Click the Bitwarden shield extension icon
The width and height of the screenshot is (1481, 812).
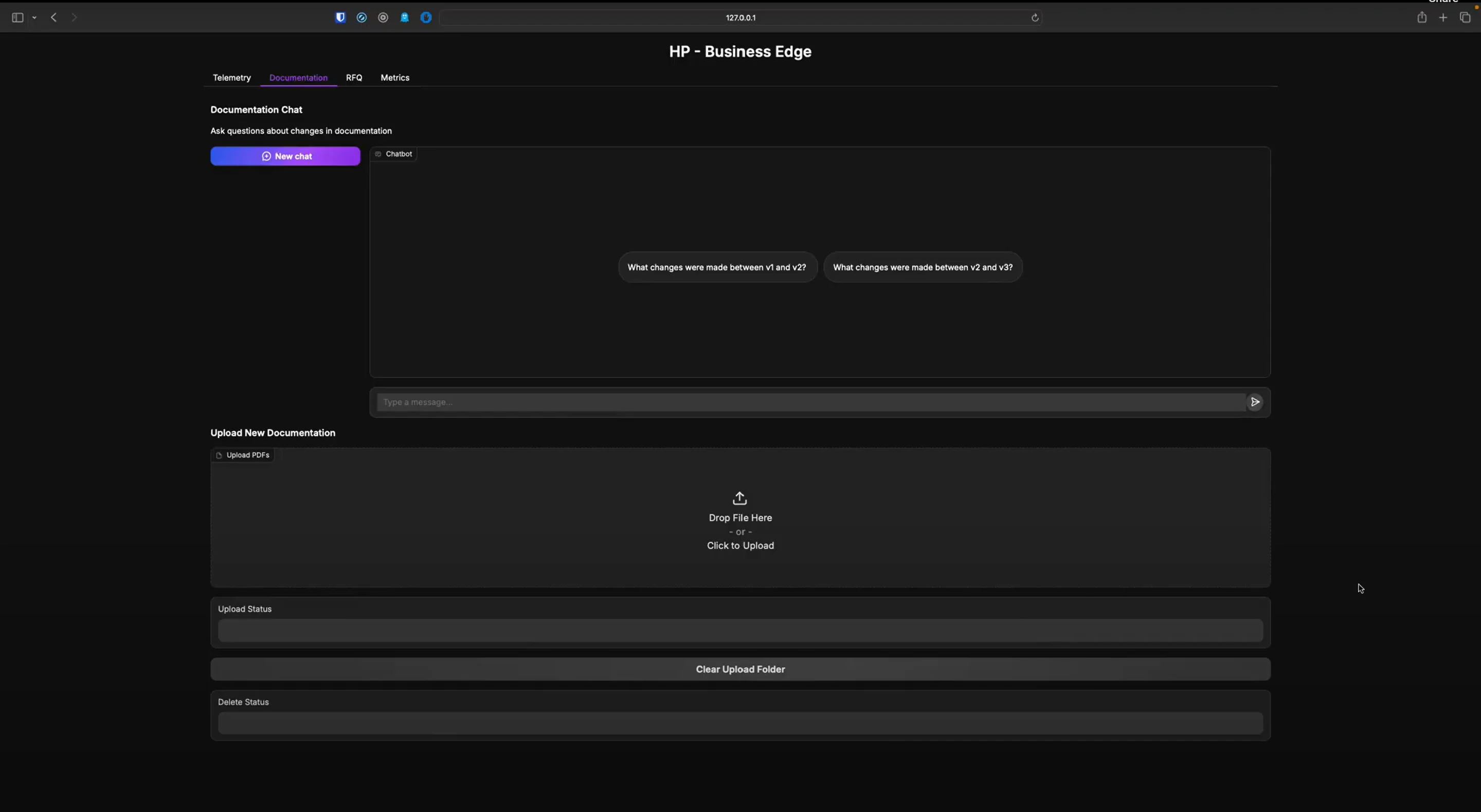[x=340, y=18]
